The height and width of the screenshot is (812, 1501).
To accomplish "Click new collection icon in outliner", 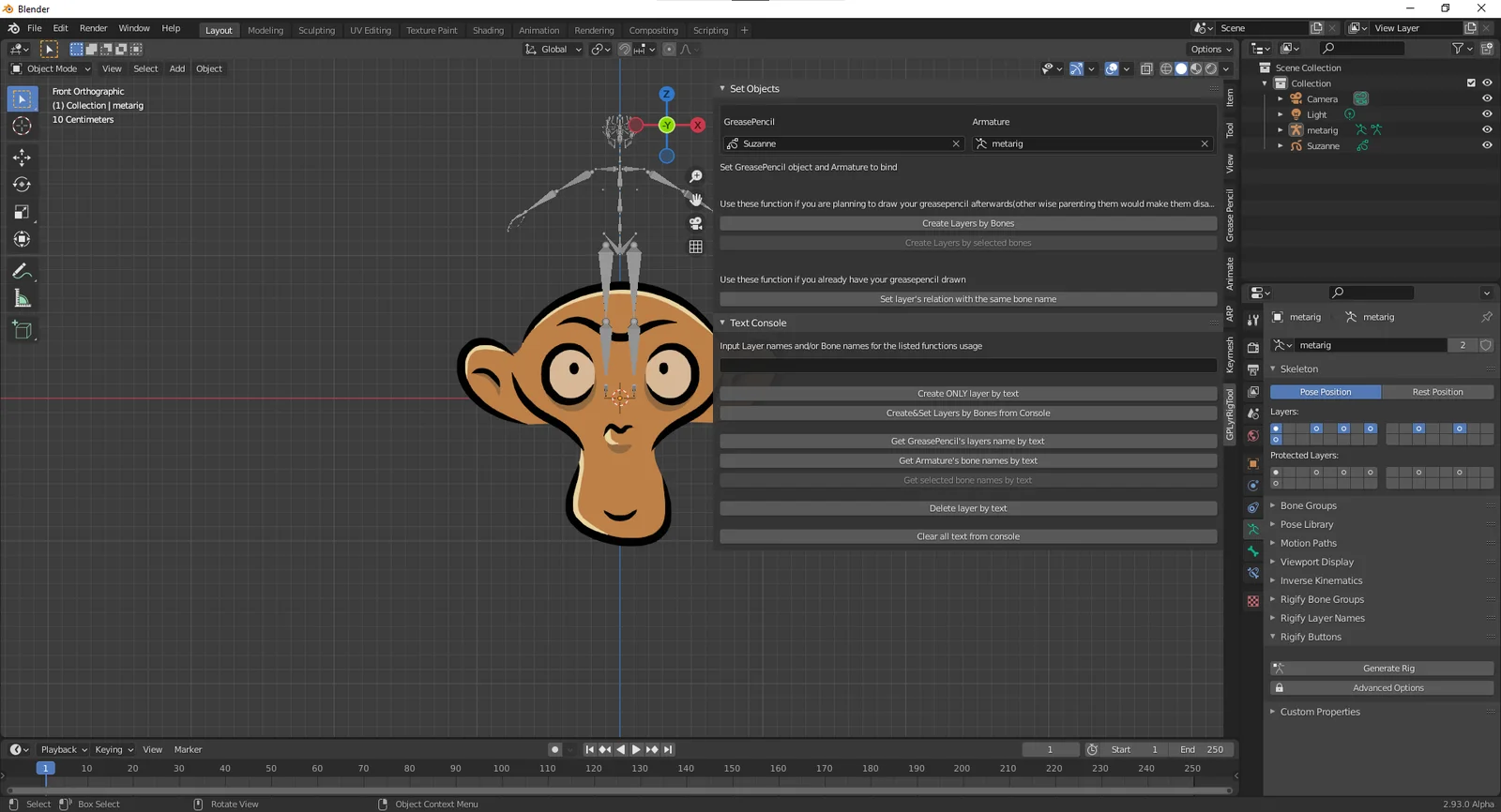I will coord(1487,49).
